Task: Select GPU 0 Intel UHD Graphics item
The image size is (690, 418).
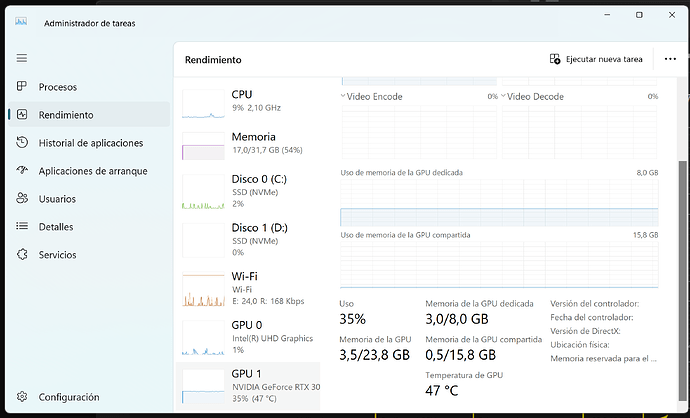Action: tap(248, 337)
